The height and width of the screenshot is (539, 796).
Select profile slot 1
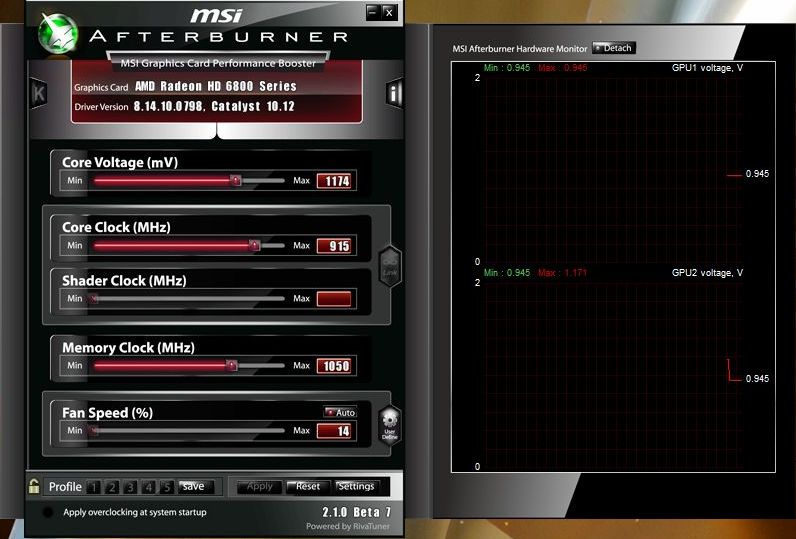coord(93,487)
